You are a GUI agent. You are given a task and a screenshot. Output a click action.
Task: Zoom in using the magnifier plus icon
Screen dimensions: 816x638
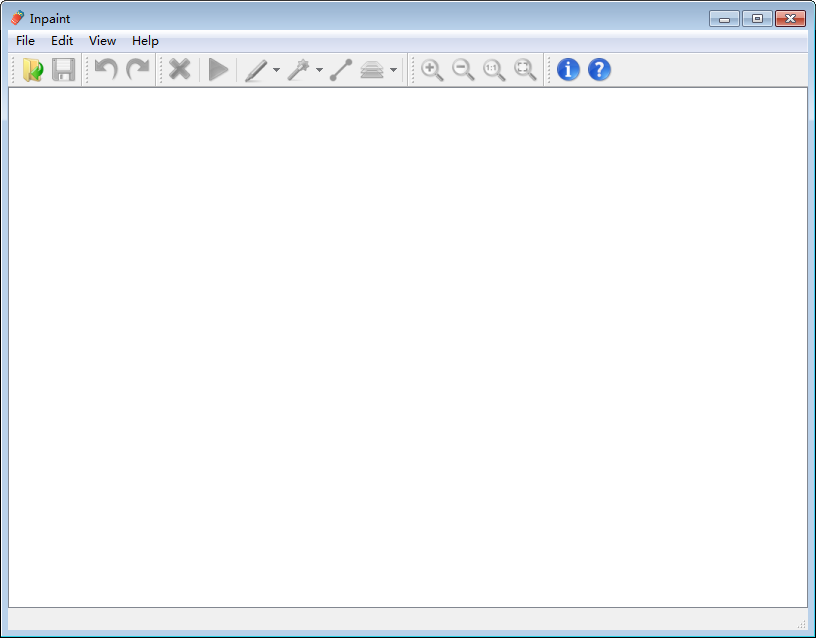[432, 69]
